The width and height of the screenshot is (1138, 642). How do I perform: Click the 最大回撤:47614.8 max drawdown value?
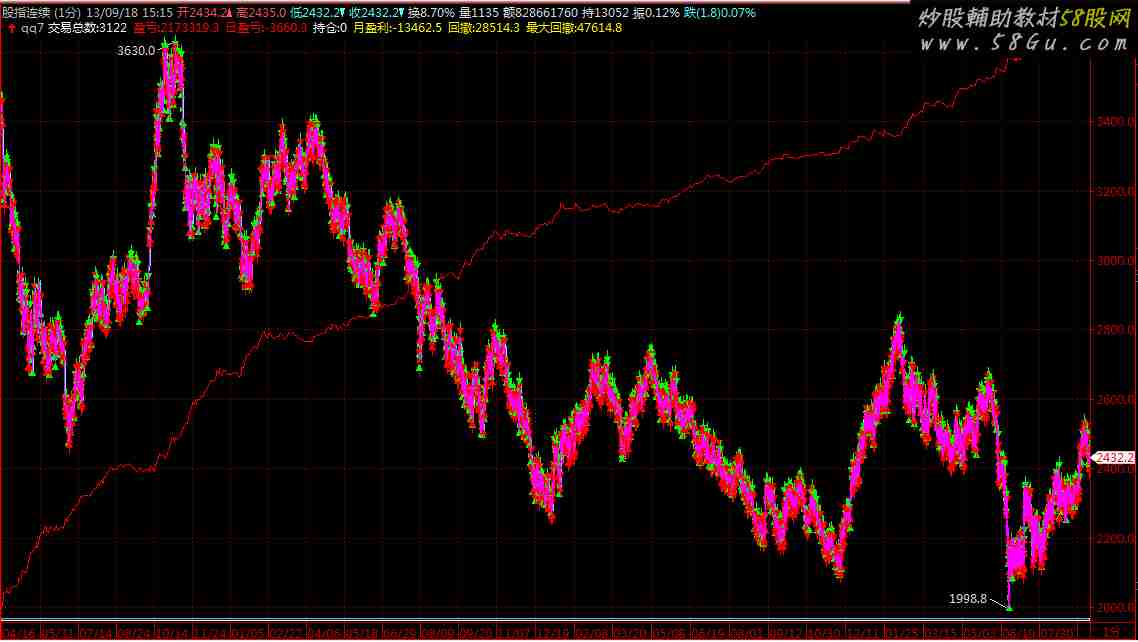click(x=573, y=28)
